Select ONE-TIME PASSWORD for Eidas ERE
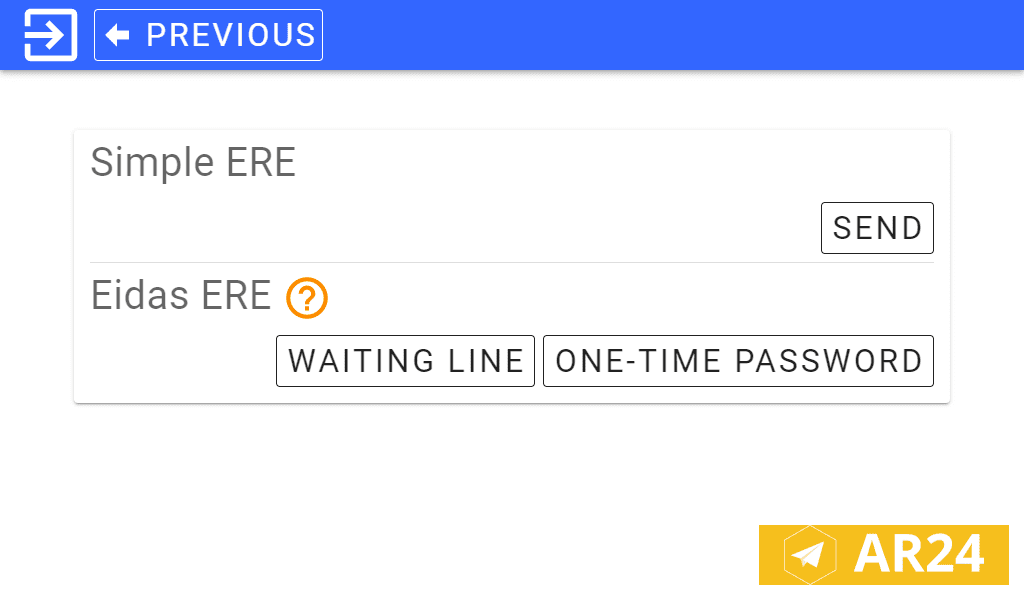This screenshot has height=600, width=1024. click(x=738, y=361)
